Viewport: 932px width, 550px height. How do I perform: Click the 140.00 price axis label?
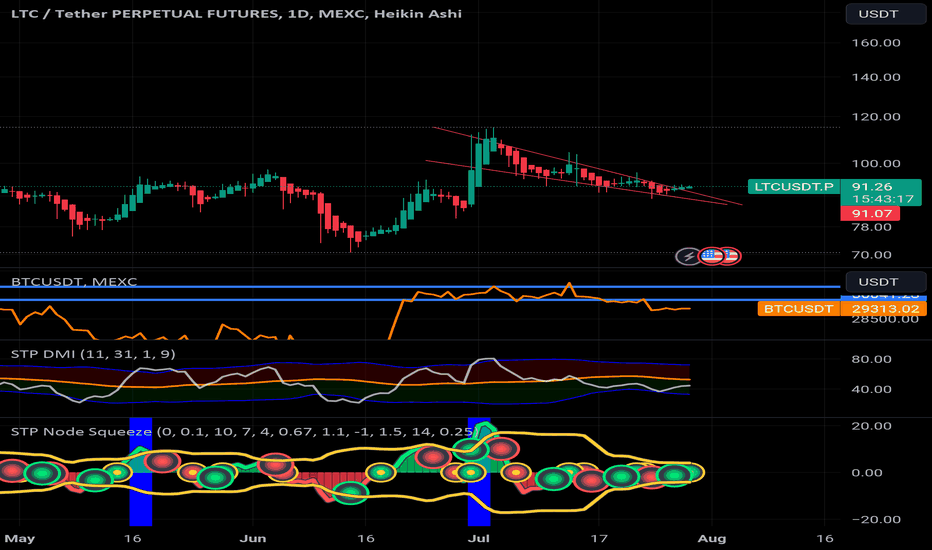876,77
